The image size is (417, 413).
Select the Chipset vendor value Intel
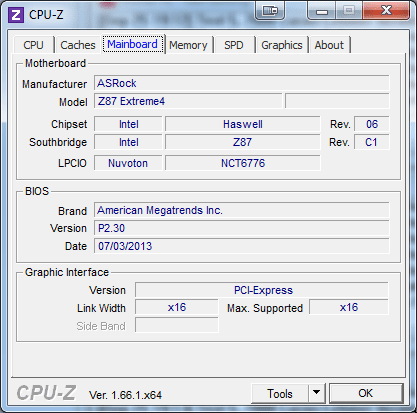pos(128,124)
